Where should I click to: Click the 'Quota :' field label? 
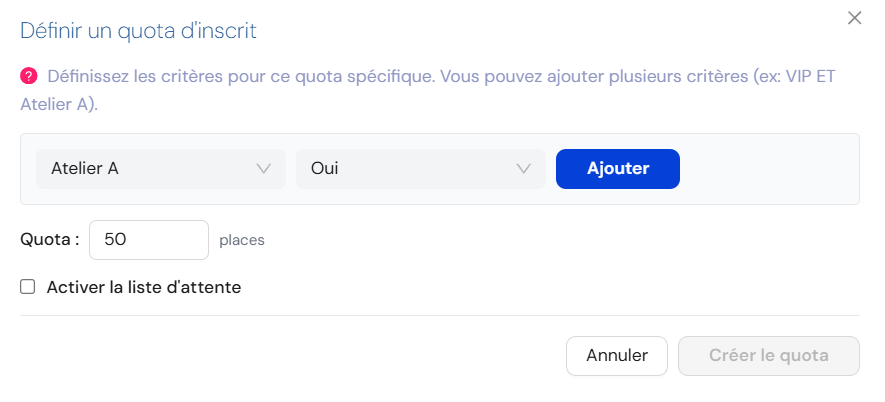point(50,240)
